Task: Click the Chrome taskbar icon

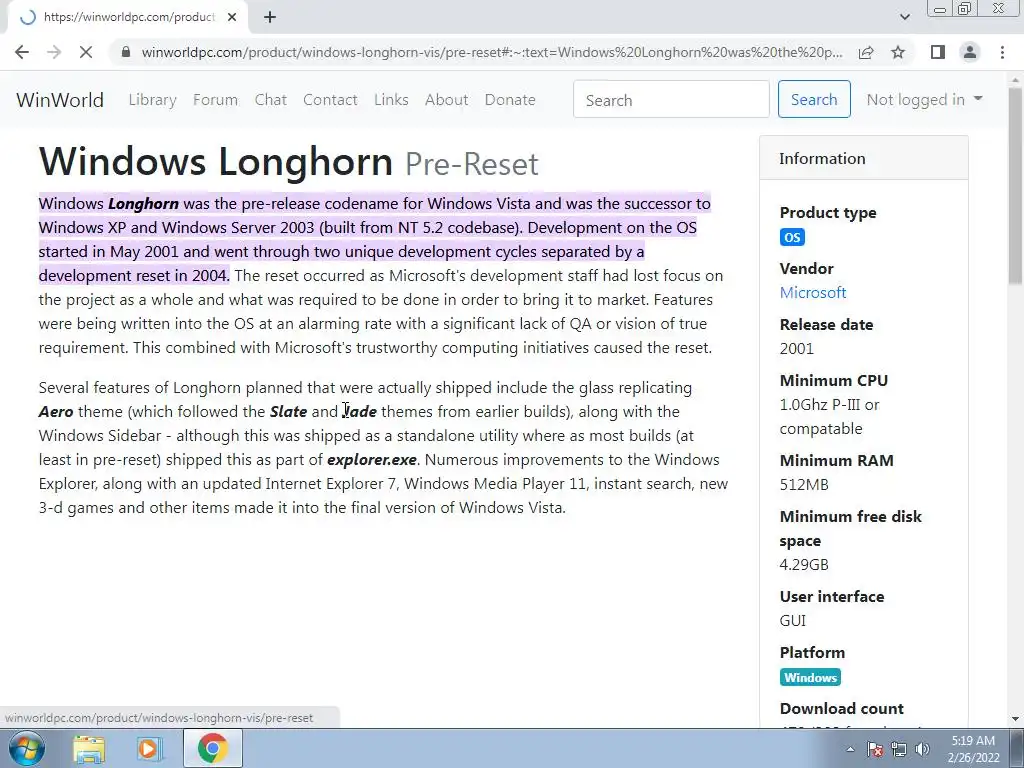Action: tap(212, 748)
